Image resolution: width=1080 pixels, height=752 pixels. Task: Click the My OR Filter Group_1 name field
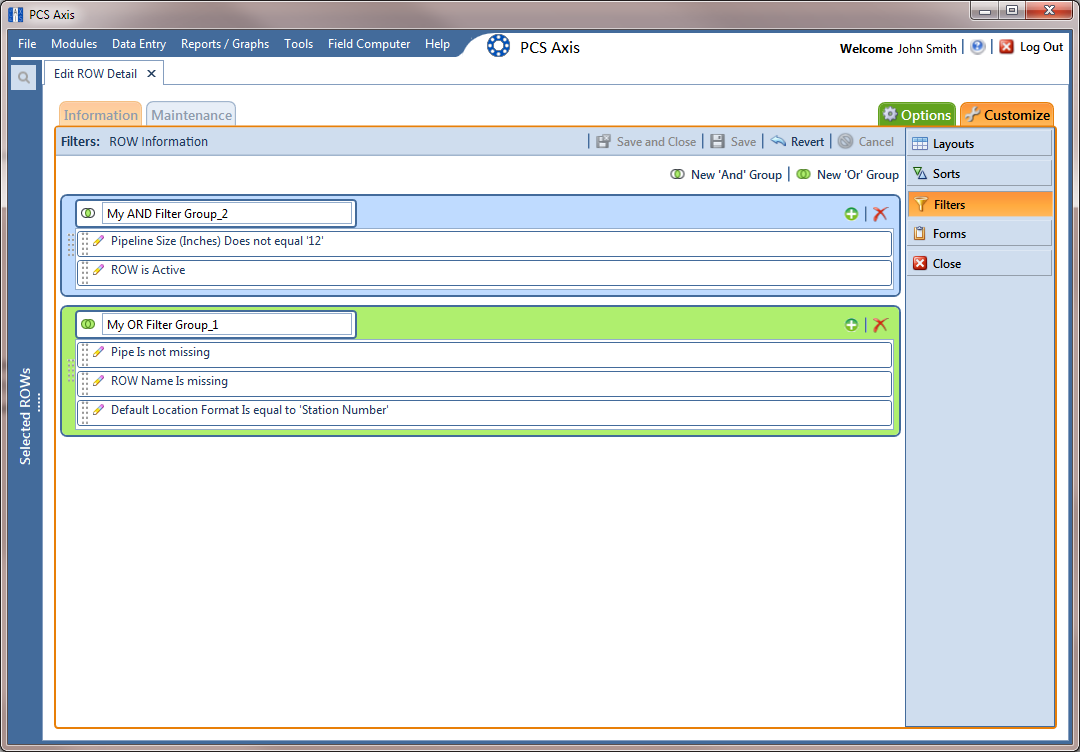pos(227,325)
